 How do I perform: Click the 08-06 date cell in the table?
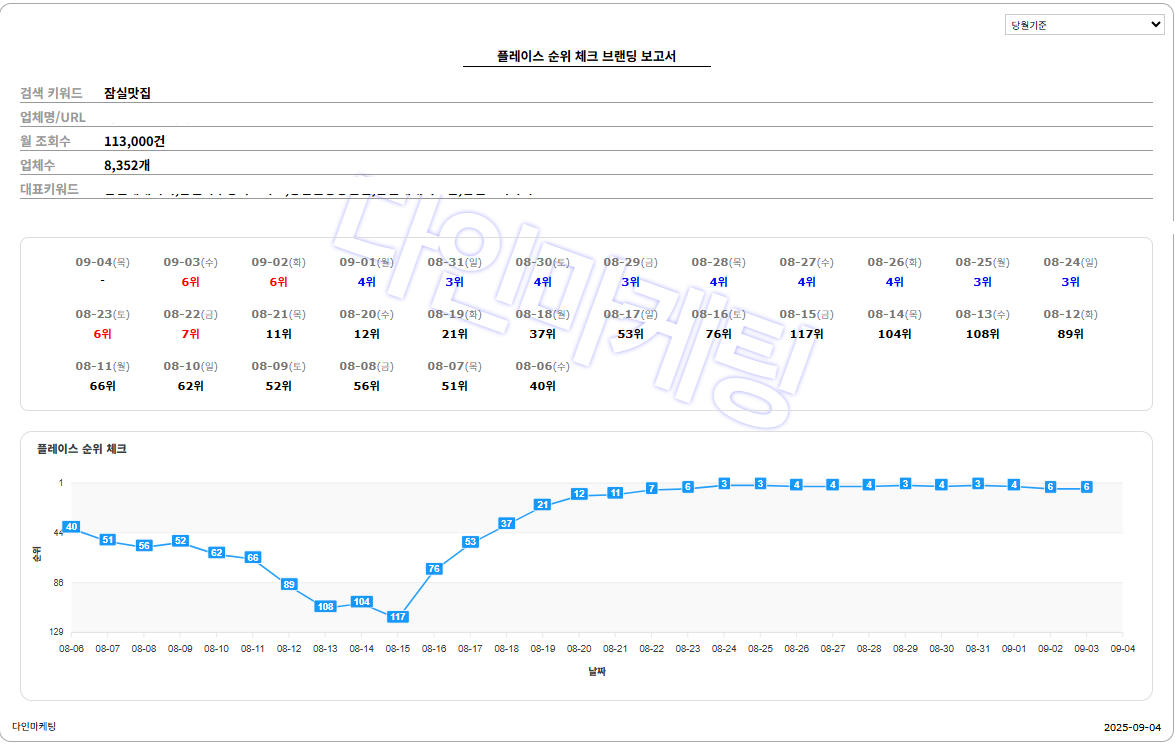[542, 367]
